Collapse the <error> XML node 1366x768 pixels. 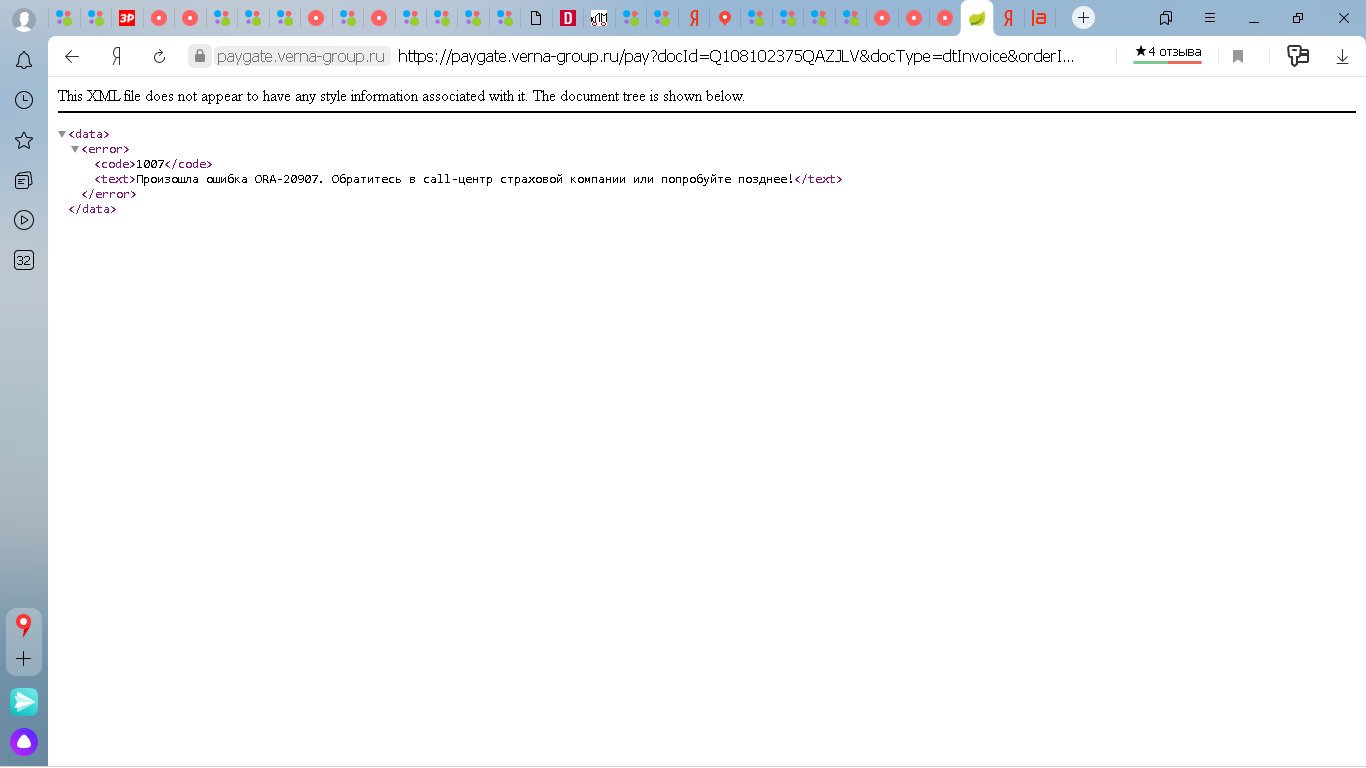[x=75, y=149]
